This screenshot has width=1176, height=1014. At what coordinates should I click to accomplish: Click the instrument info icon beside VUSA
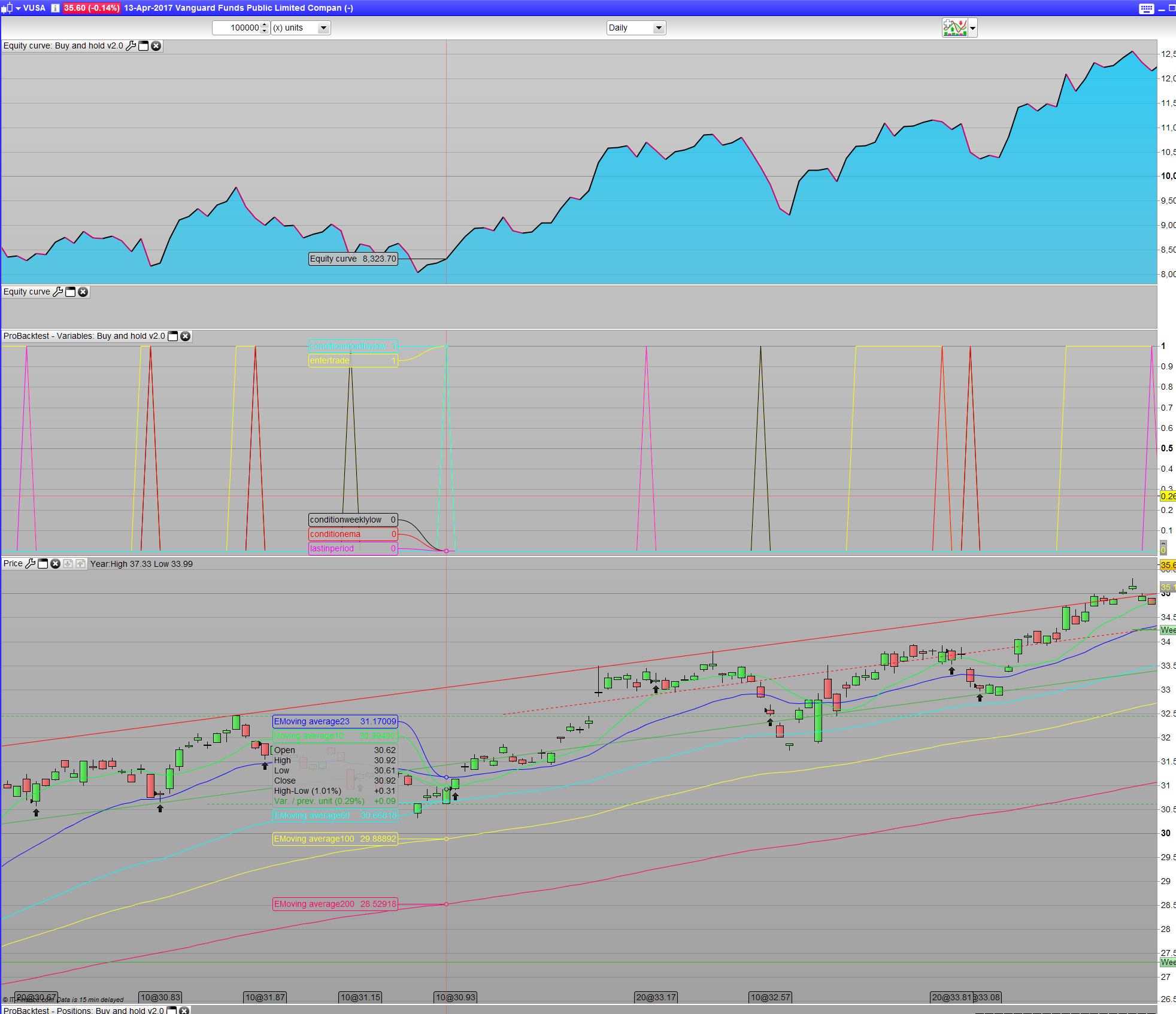54,8
